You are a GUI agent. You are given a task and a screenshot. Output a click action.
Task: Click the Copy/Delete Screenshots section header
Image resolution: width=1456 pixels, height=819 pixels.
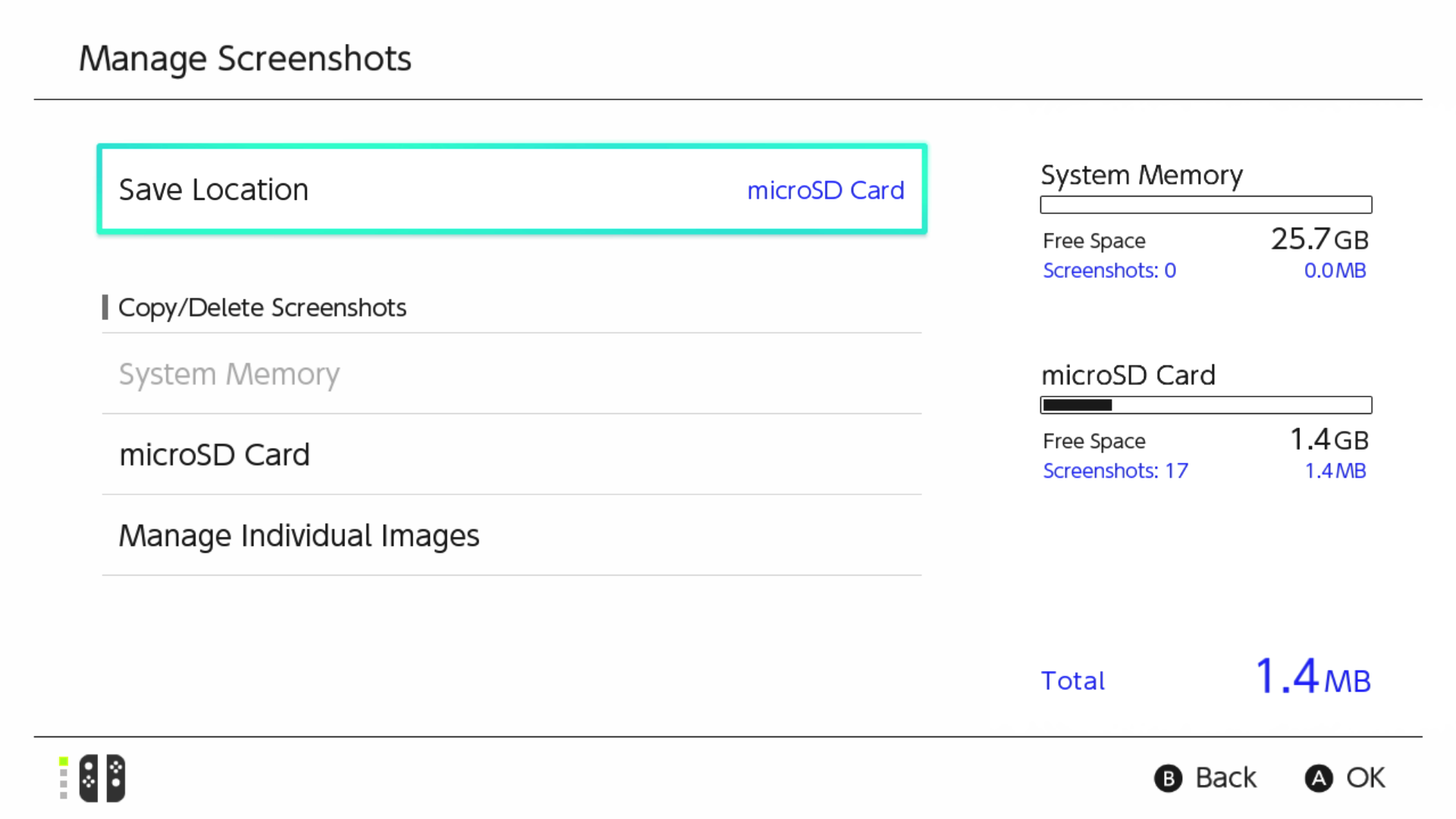pyautogui.click(x=262, y=308)
